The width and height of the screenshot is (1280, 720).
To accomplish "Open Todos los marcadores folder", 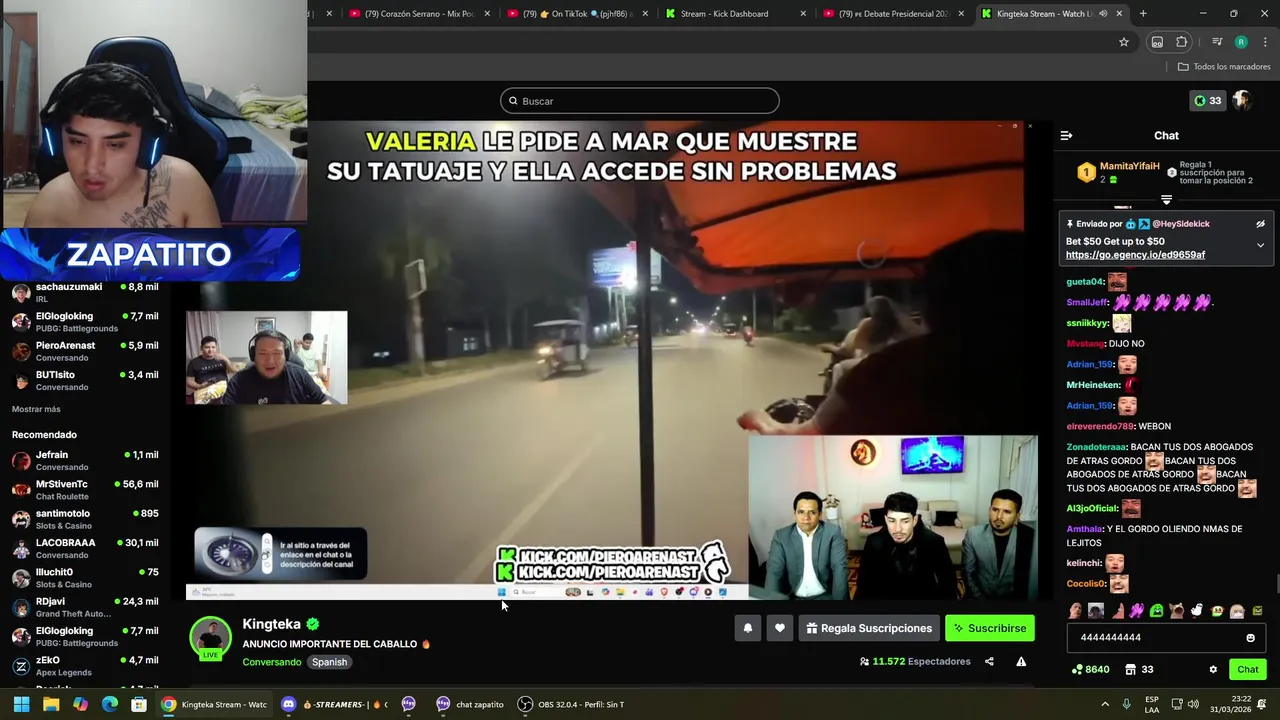I will [x=1224, y=67].
